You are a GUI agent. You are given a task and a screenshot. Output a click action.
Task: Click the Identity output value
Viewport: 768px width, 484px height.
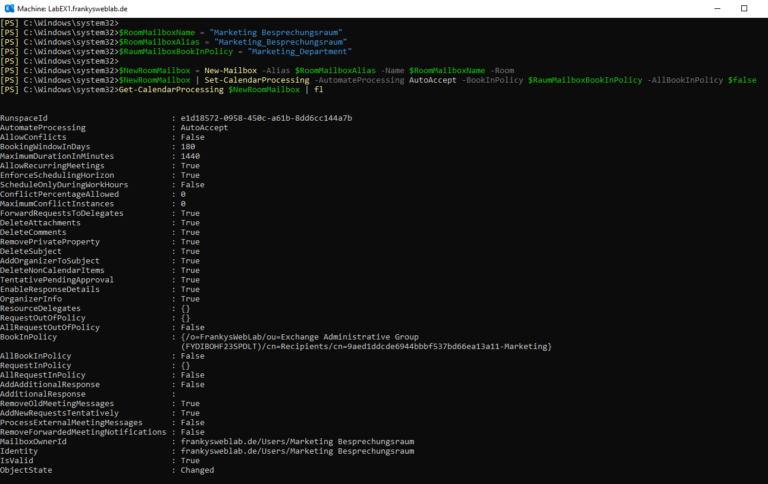pos(297,451)
